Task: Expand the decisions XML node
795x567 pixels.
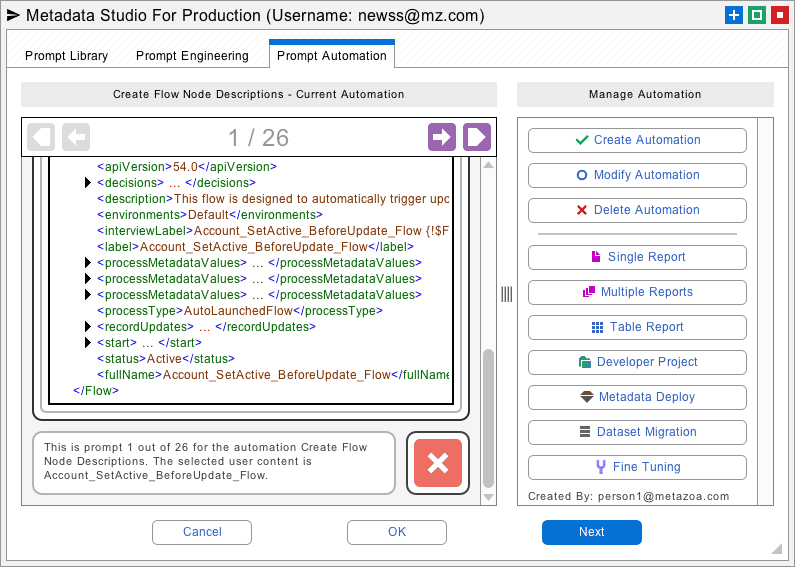Action: 88,183
